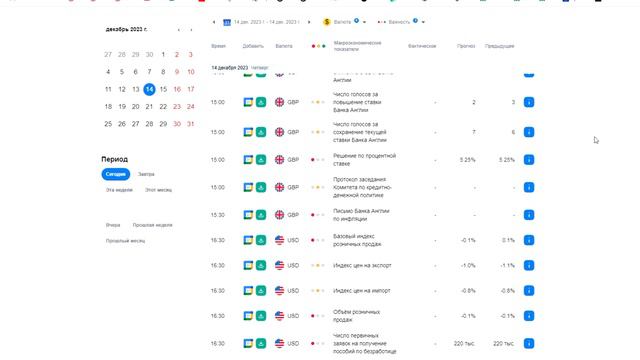Click the 5.25% forecast value
Image resolution: width=640 pixels, height=360 pixels.
coord(467,160)
